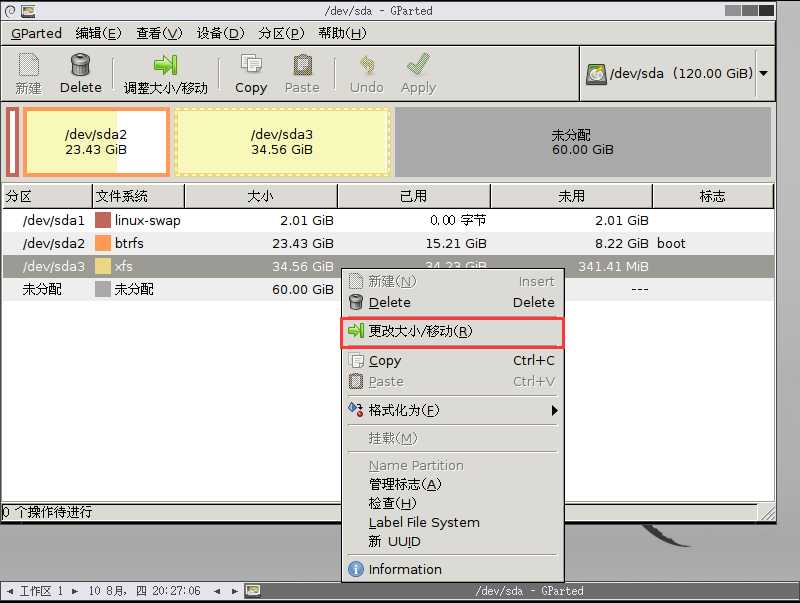This screenshot has height=603, width=800.
Task: Click the clock 20:27:06 in bottom panel
Action: [176, 591]
